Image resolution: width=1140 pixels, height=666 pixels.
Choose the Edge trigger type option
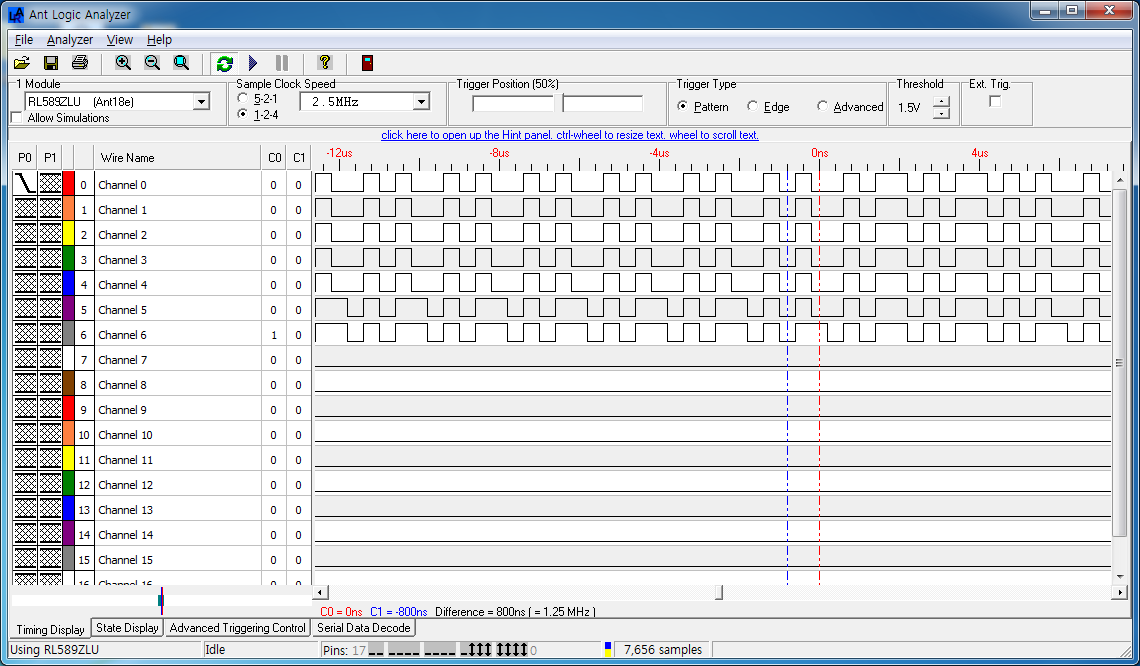point(752,107)
